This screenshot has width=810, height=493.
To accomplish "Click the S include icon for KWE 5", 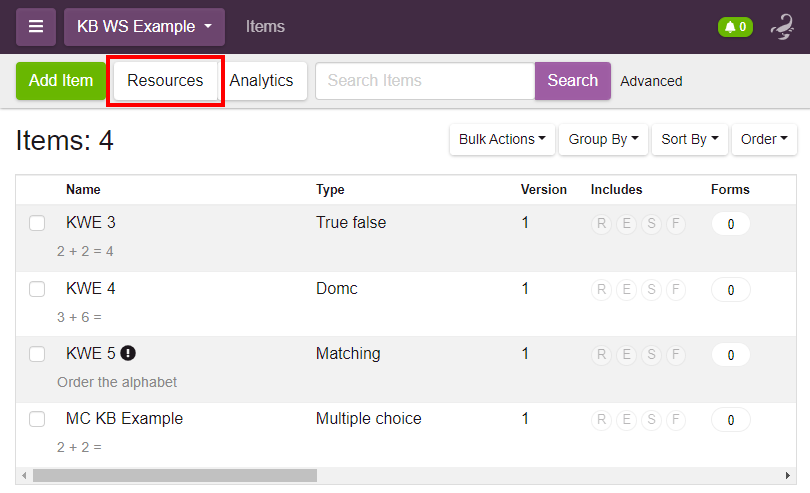I will pos(651,355).
